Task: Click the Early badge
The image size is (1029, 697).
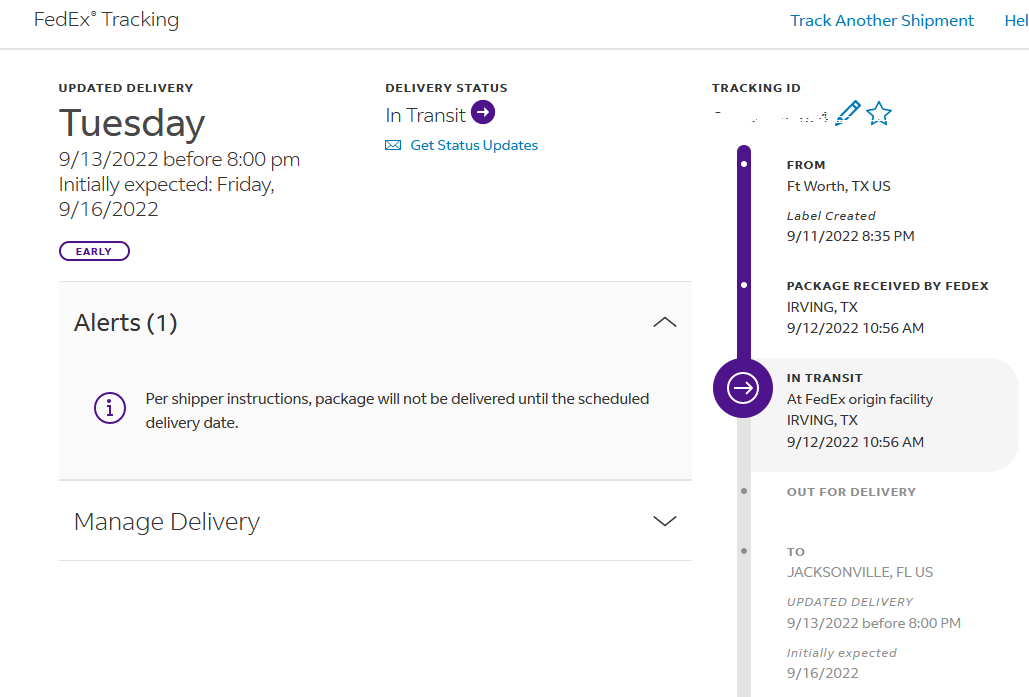Action: tap(94, 251)
